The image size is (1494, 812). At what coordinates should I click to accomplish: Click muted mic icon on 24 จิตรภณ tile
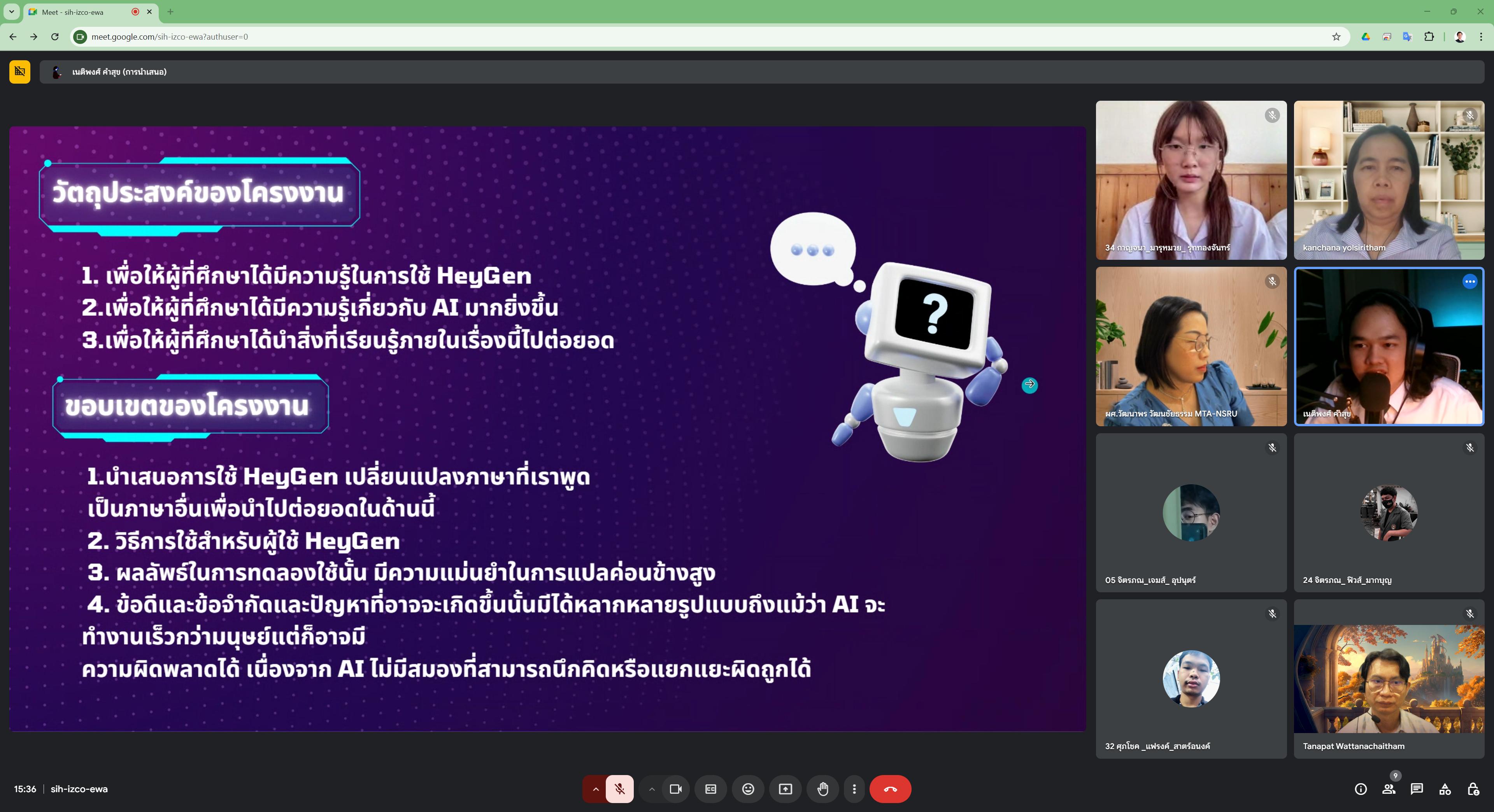[x=1469, y=448]
